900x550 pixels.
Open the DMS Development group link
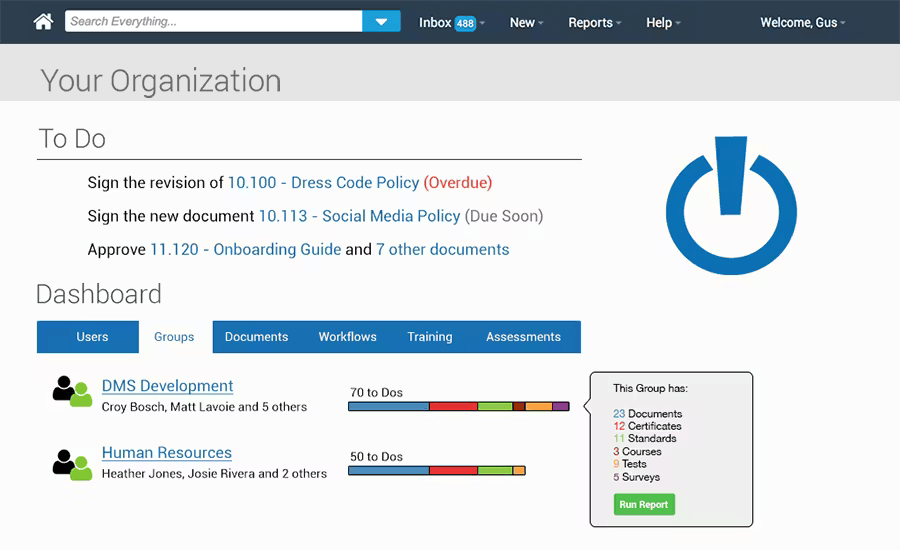click(x=167, y=386)
